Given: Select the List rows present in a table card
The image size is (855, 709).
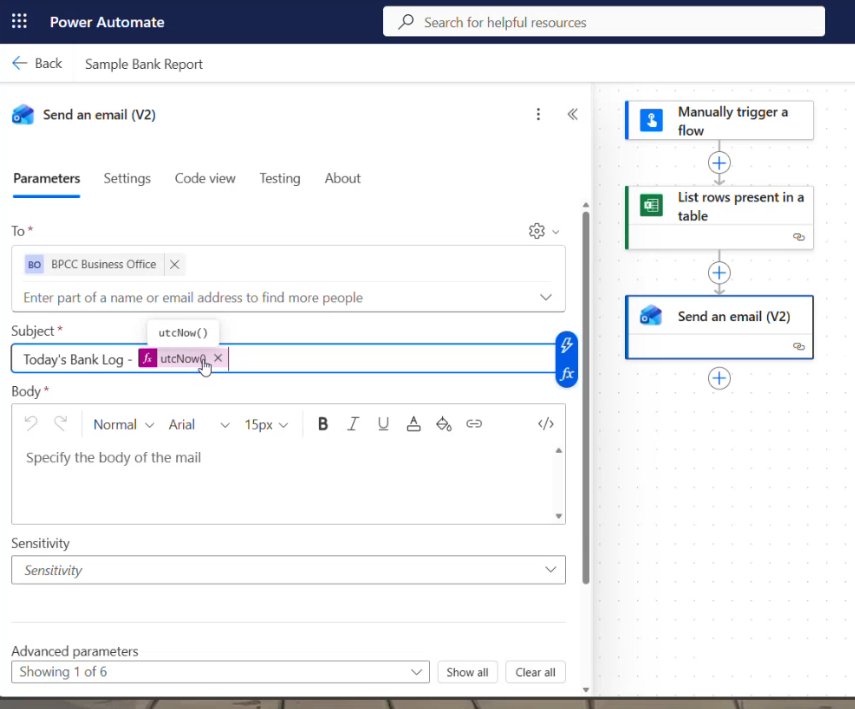Looking at the screenshot, I should (719, 218).
